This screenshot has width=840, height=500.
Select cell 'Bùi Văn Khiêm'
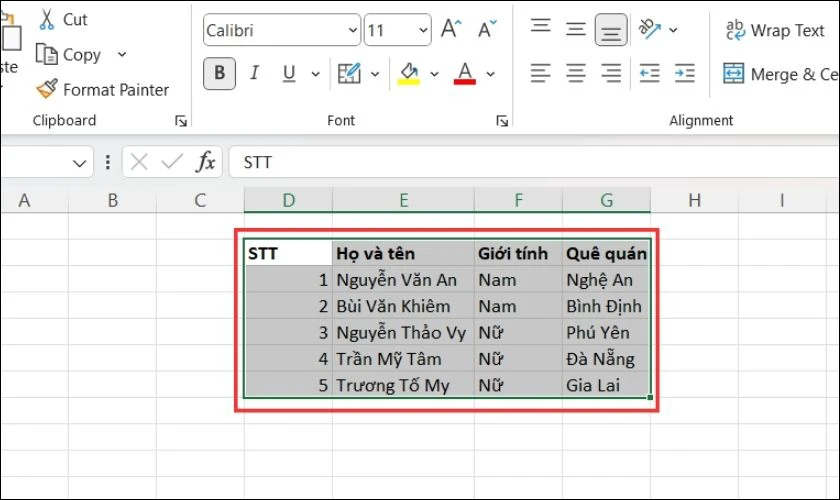403,306
